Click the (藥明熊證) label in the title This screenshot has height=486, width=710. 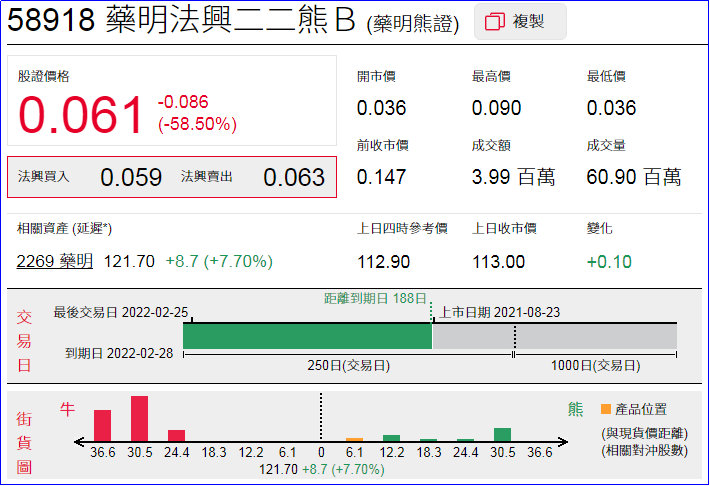(413, 24)
